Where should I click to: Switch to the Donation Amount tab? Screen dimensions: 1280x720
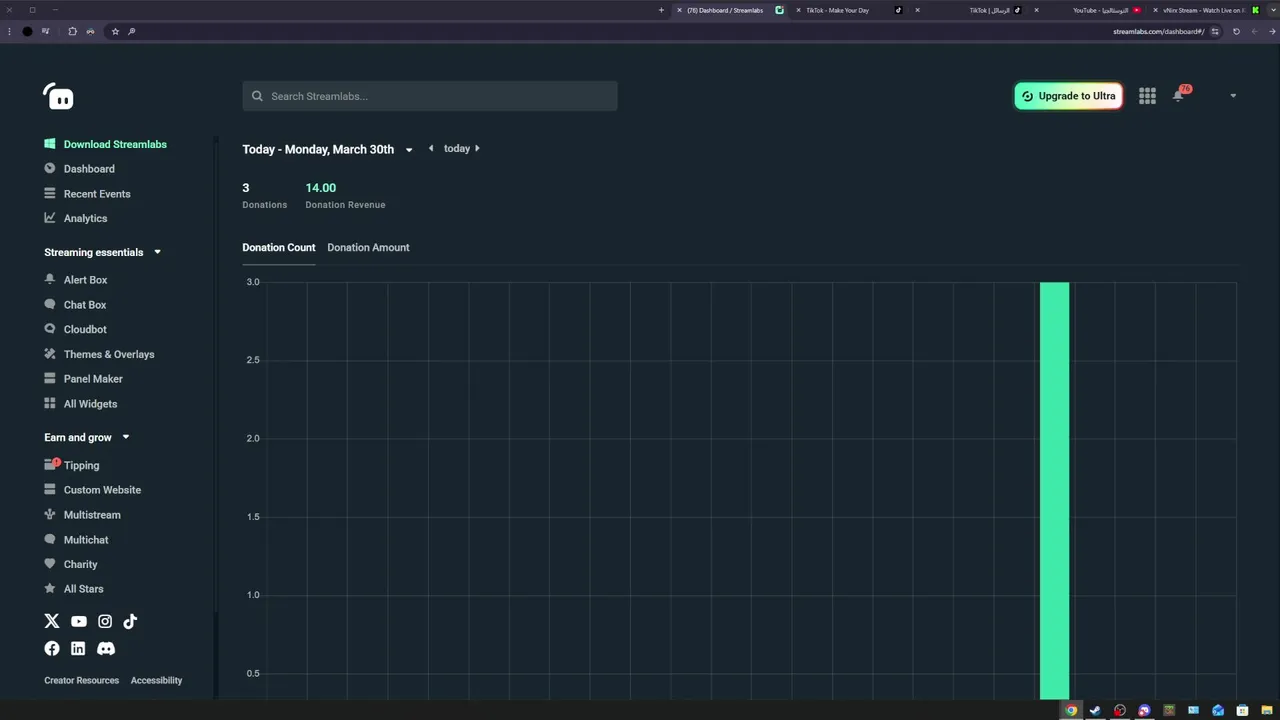[x=368, y=247]
